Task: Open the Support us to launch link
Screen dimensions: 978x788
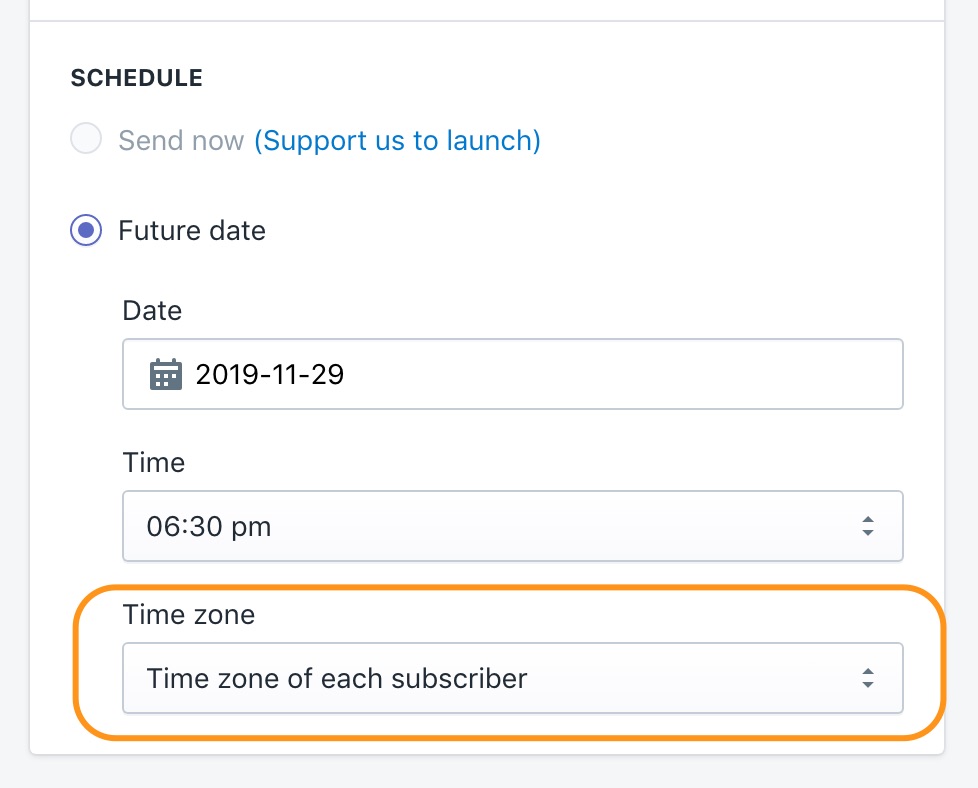Action: click(x=397, y=140)
